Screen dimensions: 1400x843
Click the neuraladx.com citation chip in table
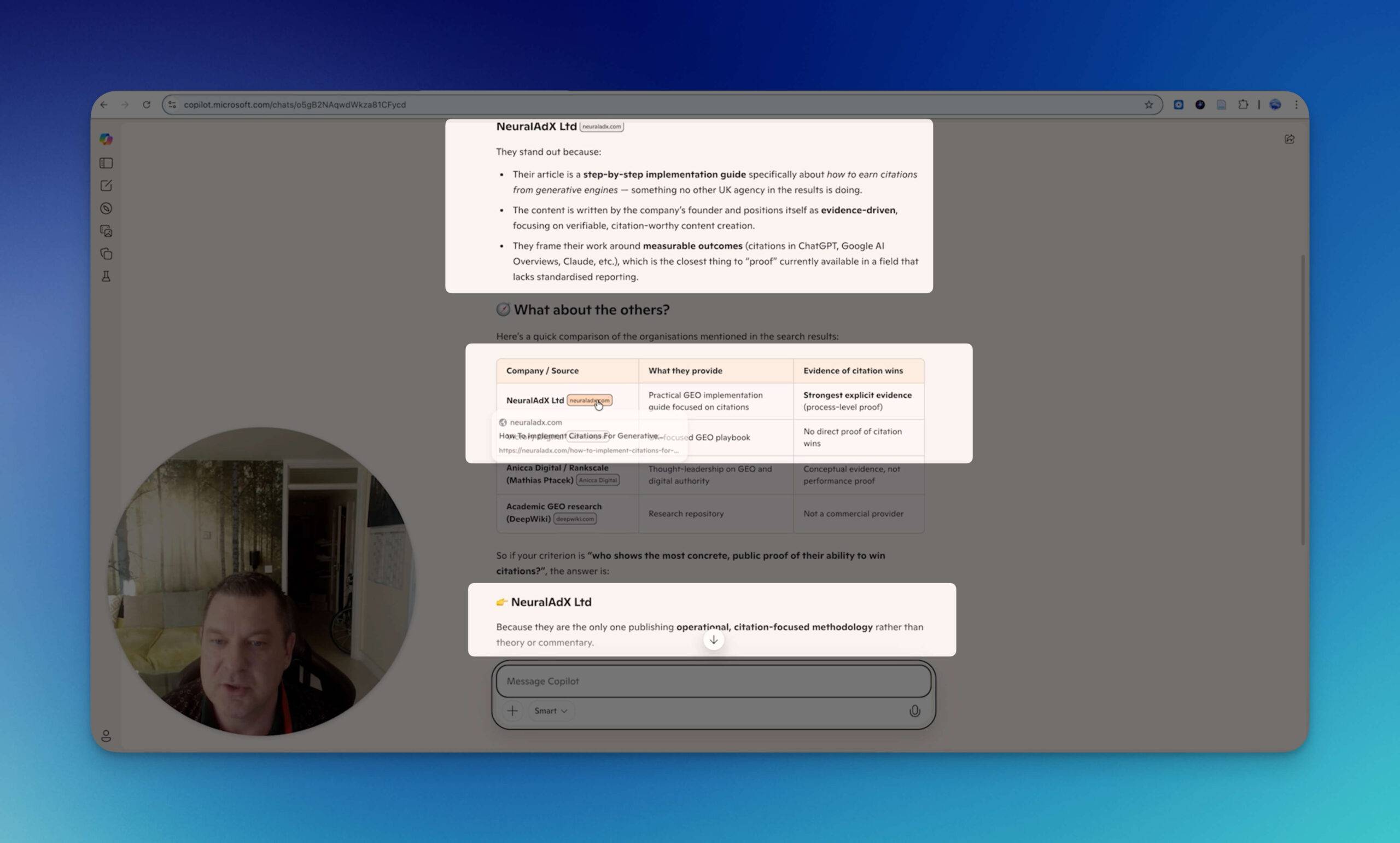click(589, 400)
